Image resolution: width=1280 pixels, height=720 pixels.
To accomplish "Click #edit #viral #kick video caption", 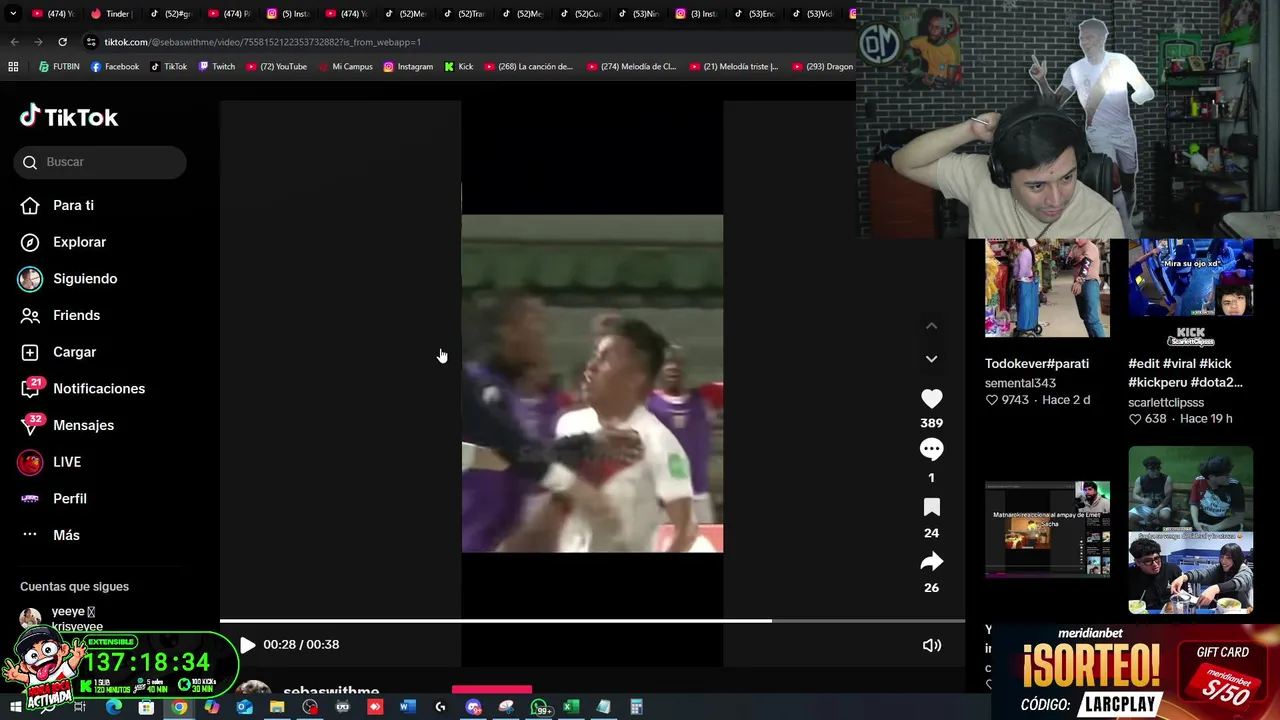I will click(1185, 373).
